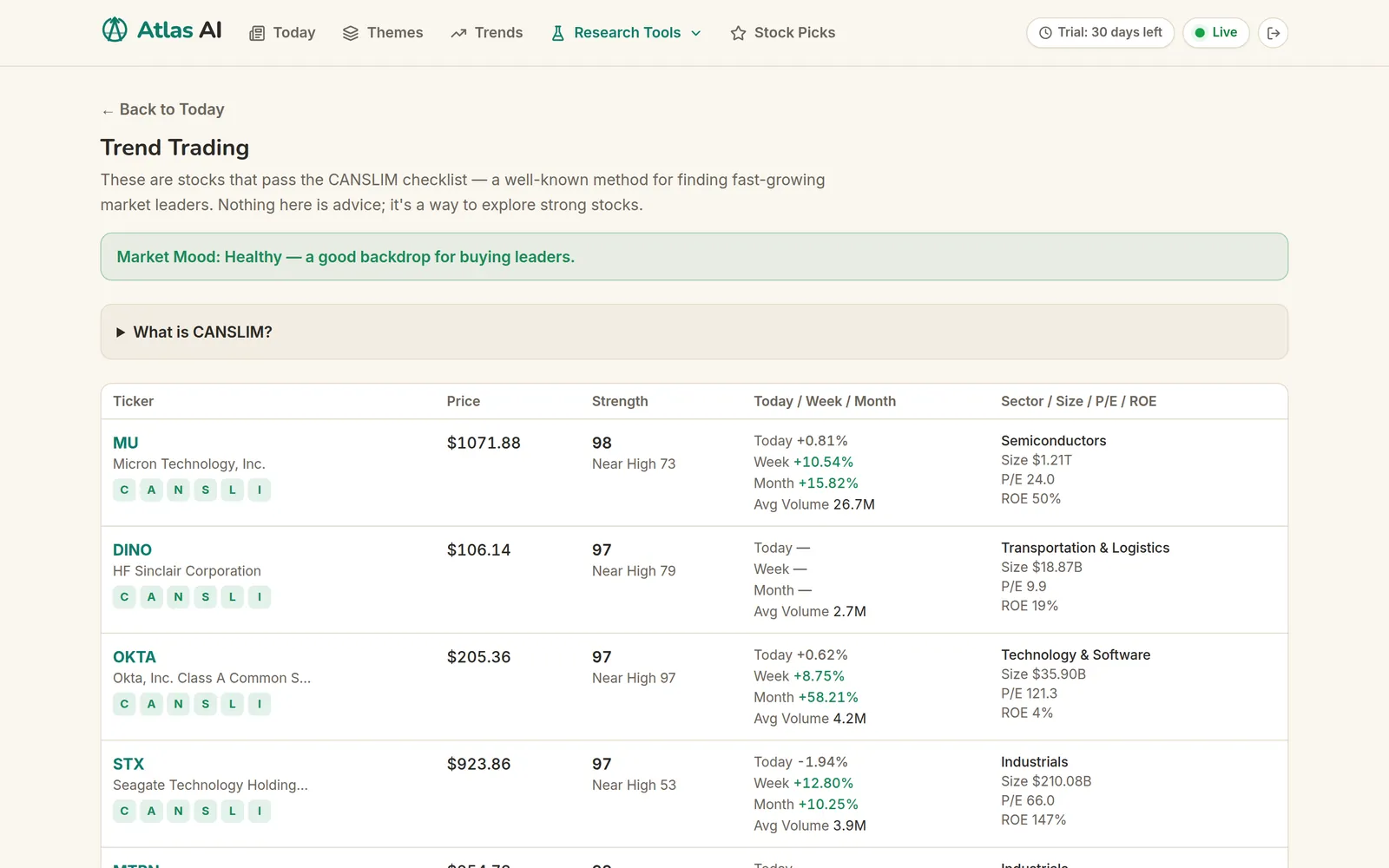The image size is (1389, 868).
Task: Click Size $18.87B in the DINO row
Action: pyautogui.click(x=1042, y=567)
